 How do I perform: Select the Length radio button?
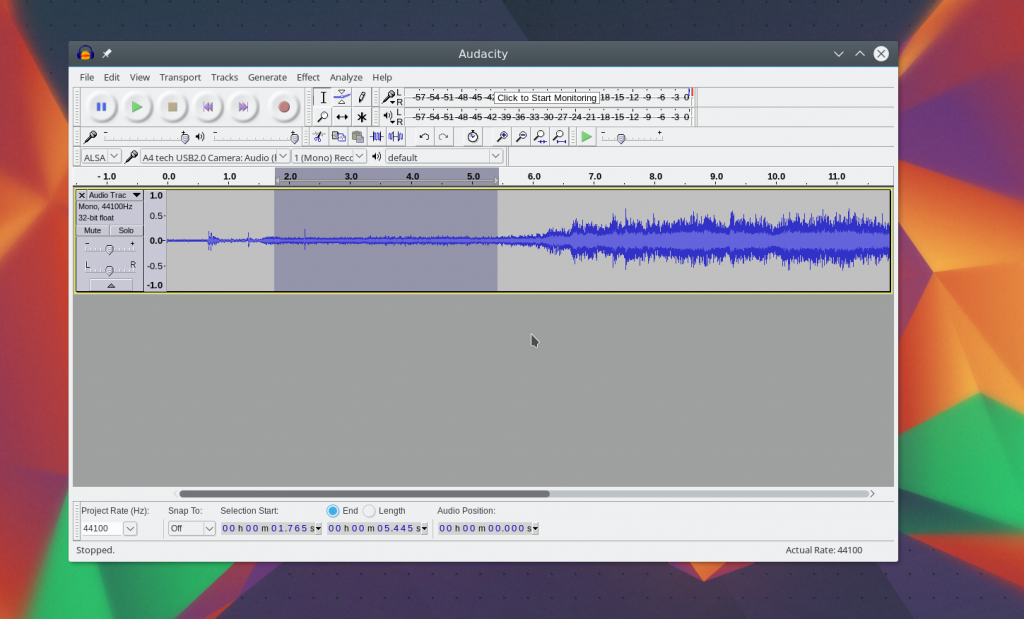point(370,511)
